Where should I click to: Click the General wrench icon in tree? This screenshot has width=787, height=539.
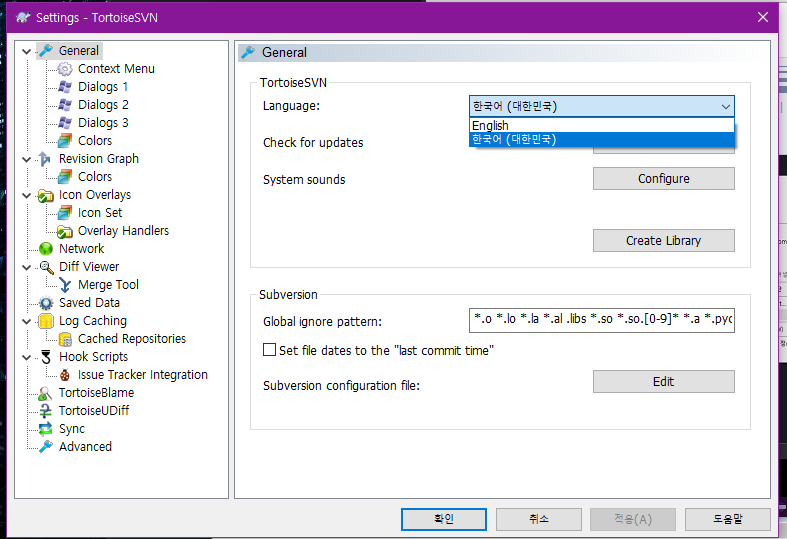[x=46, y=51]
